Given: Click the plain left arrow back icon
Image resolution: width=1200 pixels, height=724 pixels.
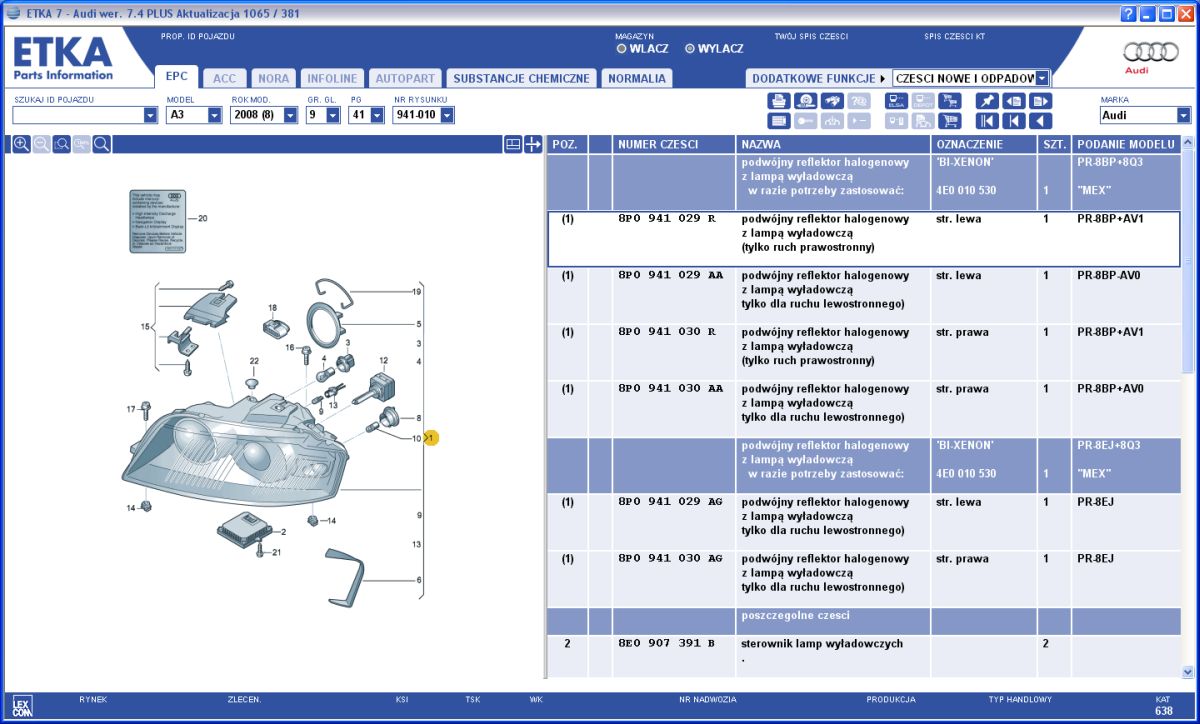Looking at the screenshot, I should 1041,121.
